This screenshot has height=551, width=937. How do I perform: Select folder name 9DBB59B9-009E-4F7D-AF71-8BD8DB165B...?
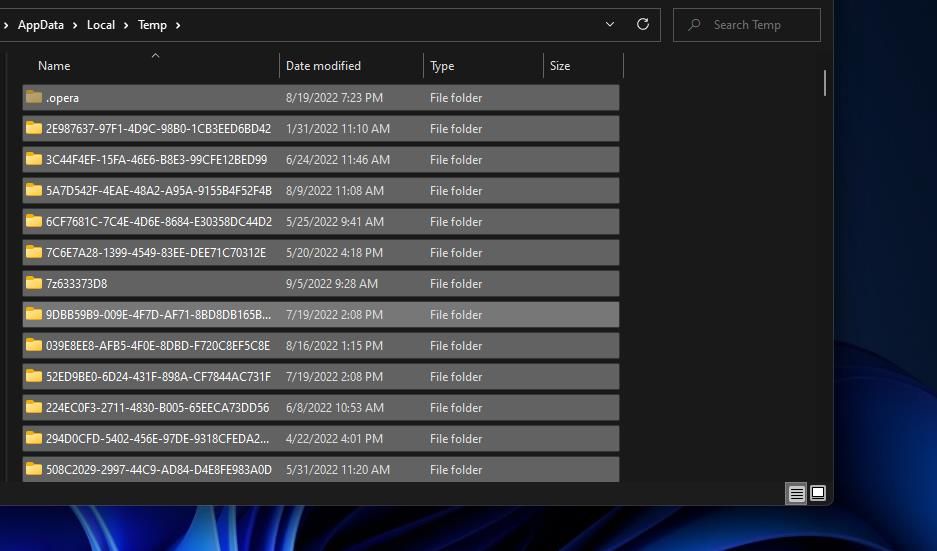(x=158, y=316)
